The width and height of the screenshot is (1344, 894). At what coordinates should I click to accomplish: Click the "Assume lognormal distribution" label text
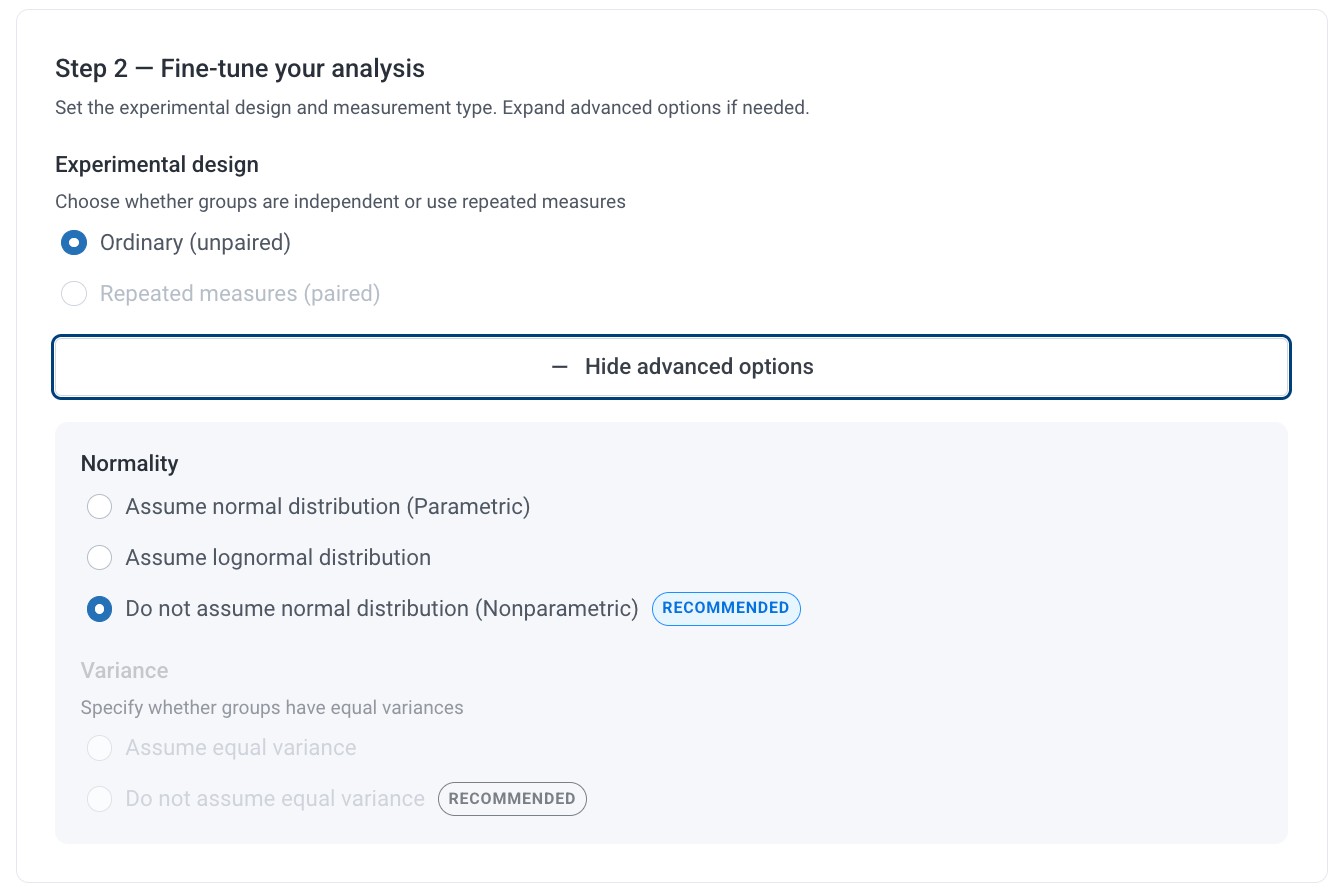278,558
